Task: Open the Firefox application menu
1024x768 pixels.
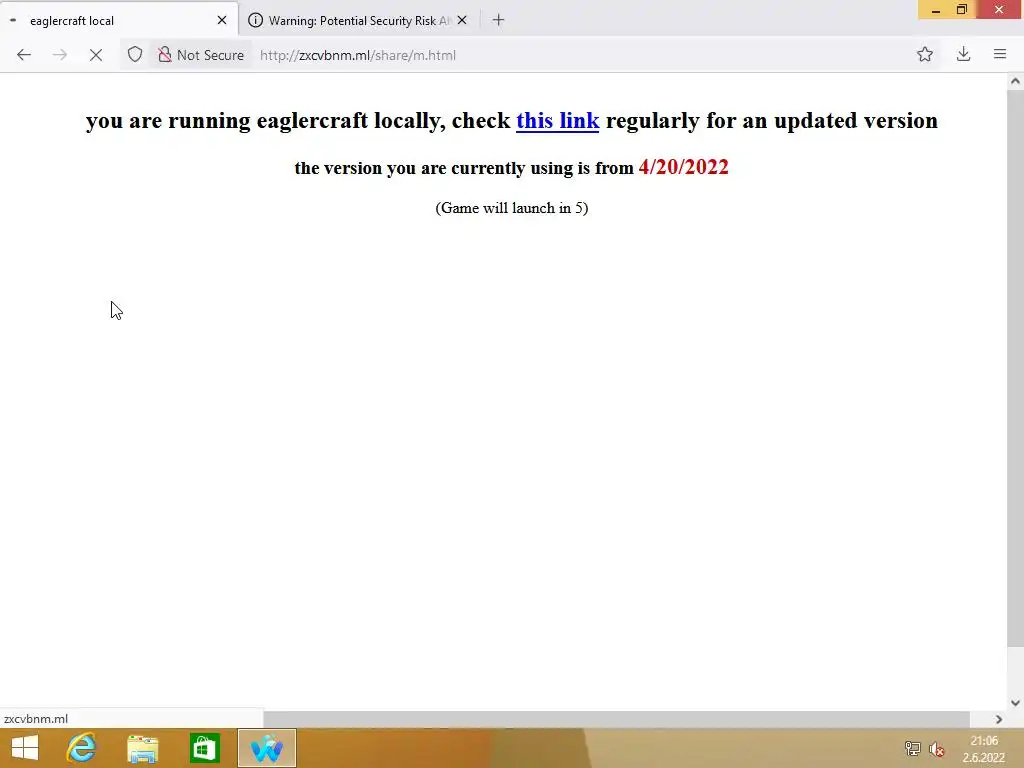Action: (x=1000, y=55)
